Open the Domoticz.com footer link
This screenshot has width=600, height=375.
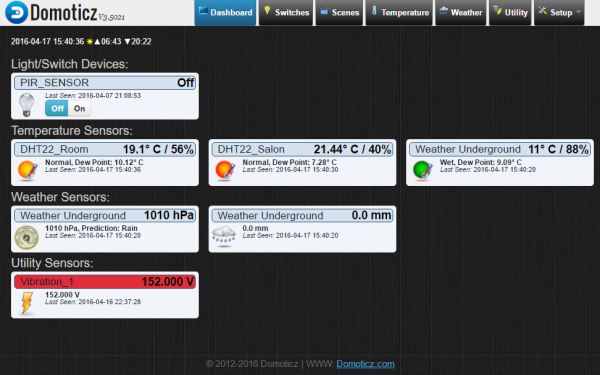point(365,364)
